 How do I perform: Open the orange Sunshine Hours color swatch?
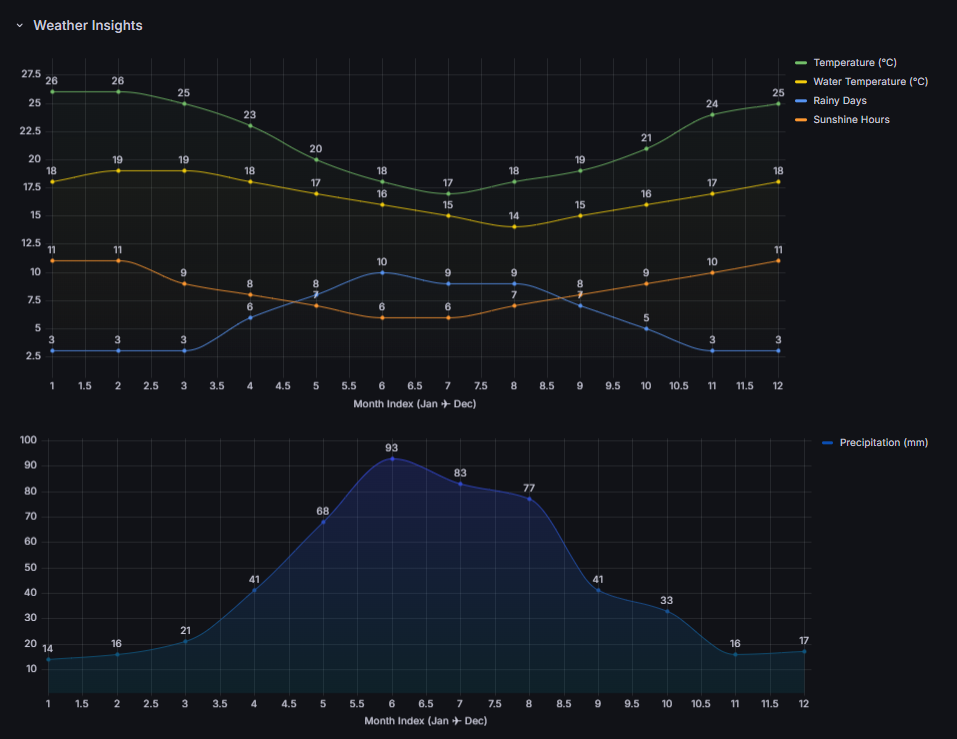tap(800, 120)
